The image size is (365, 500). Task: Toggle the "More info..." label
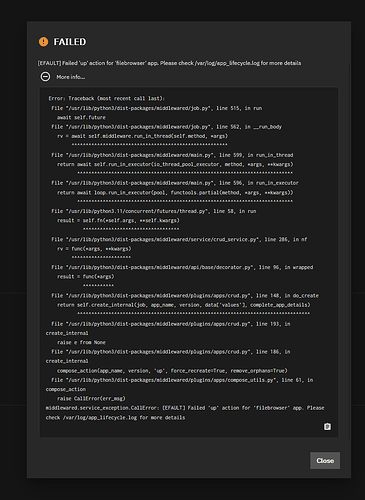tap(70, 77)
